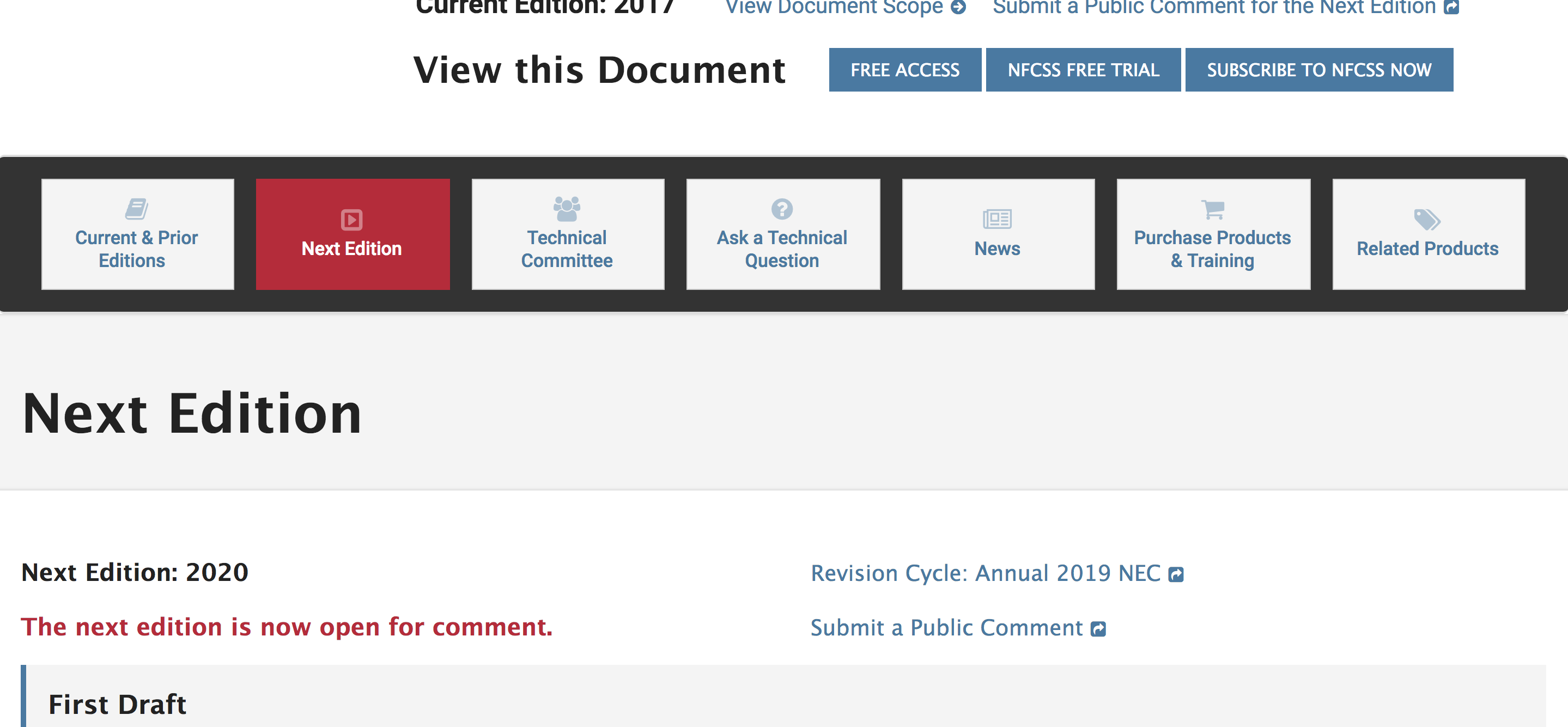This screenshot has width=1568, height=727.
Task: Open Revision Cycle: Annual 2019 NEC link
Action: (997, 573)
